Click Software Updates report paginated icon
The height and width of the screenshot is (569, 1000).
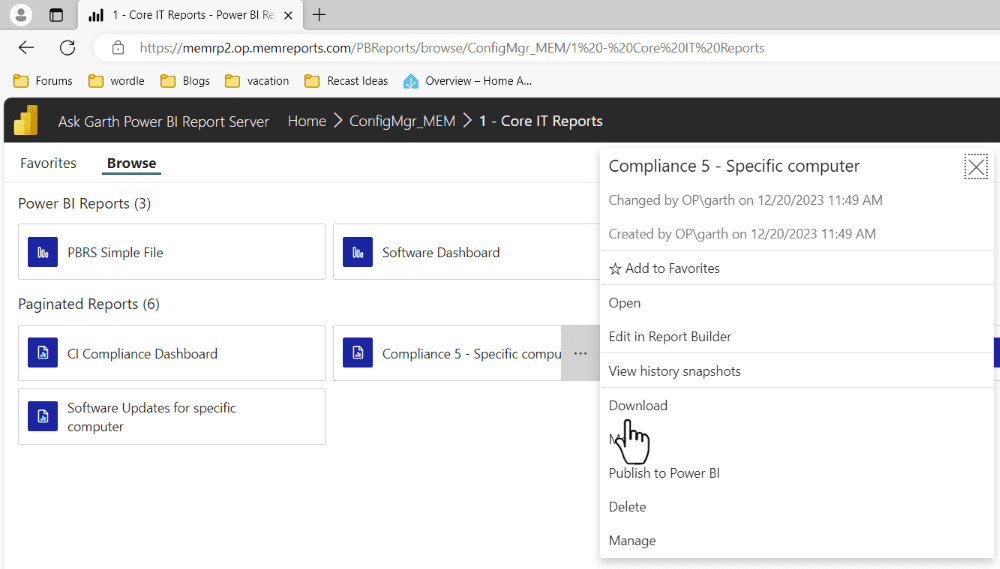[43, 417]
